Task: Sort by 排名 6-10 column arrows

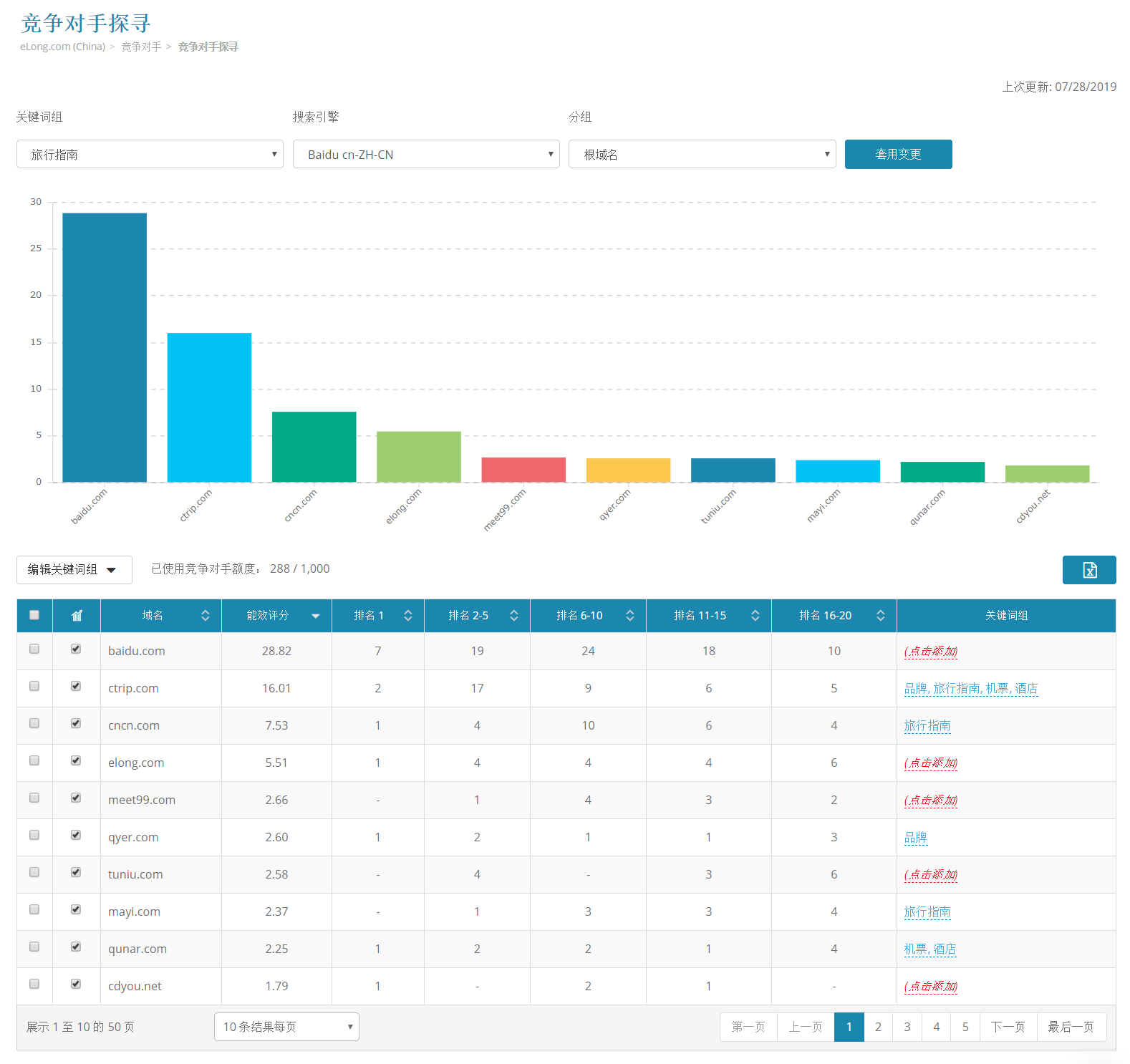Action: (630, 616)
